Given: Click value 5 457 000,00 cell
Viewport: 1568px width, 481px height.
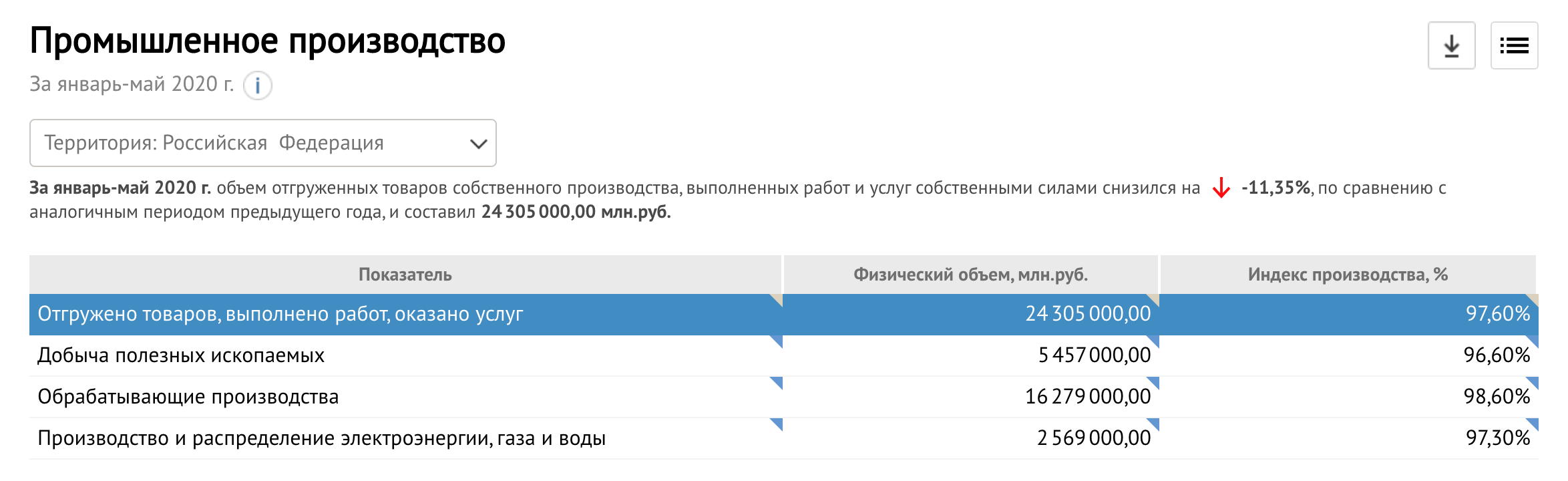Looking at the screenshot, I should tap(1094, 355).
